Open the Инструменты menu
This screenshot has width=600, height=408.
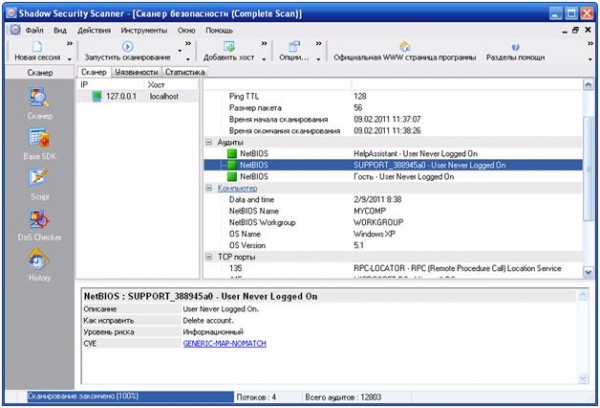coord(144,30)
